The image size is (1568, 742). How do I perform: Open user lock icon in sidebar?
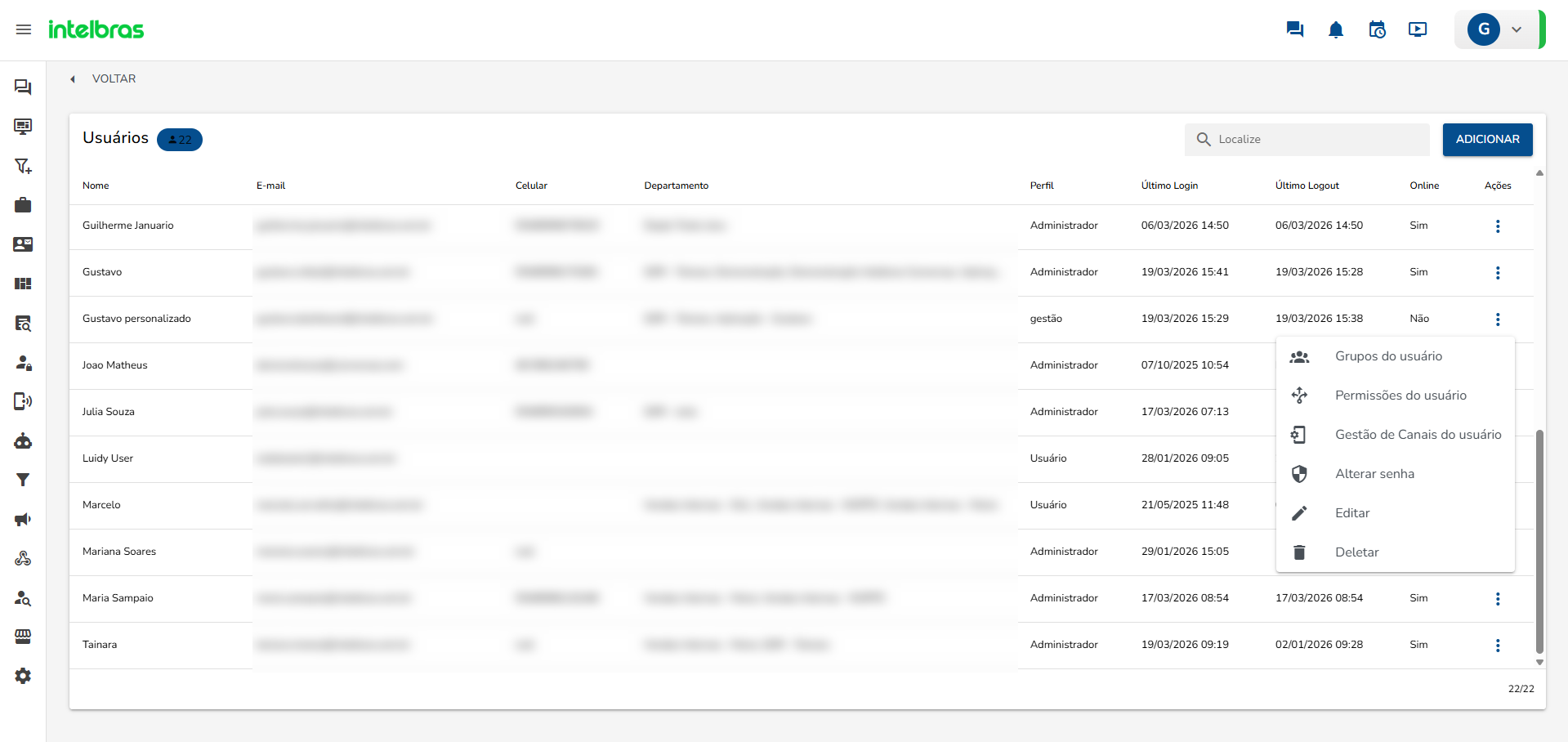click(23, 362)
